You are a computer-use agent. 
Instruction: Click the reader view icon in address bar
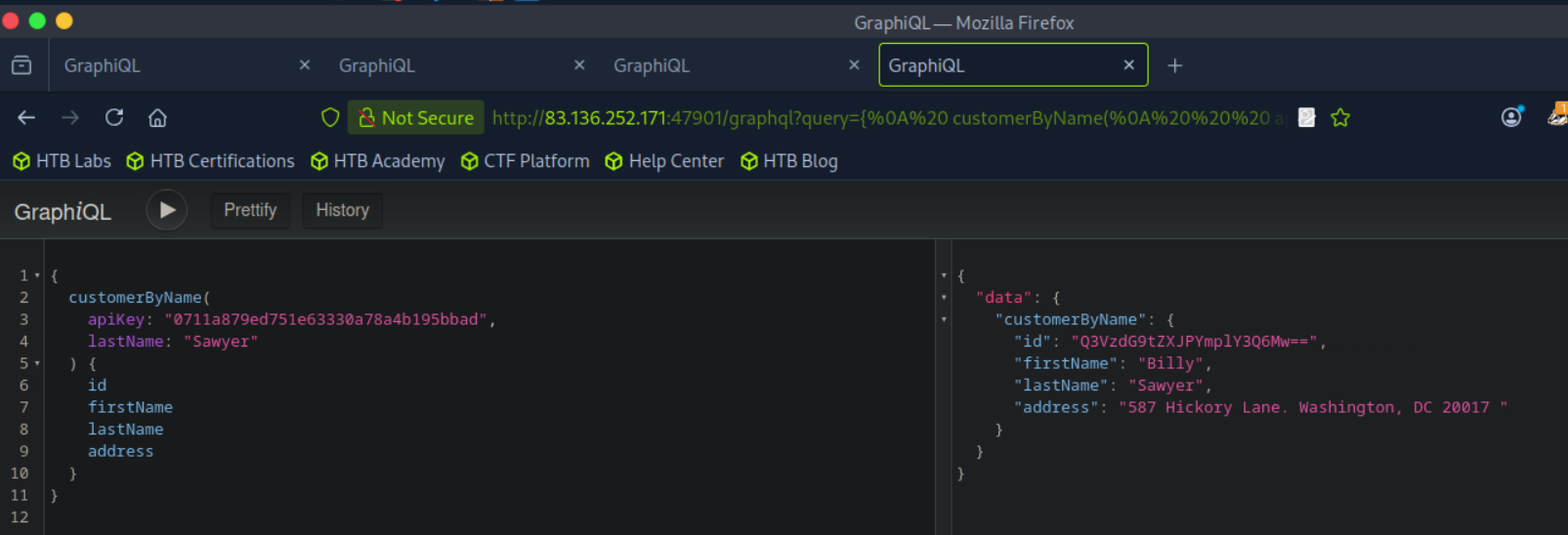1306,118
